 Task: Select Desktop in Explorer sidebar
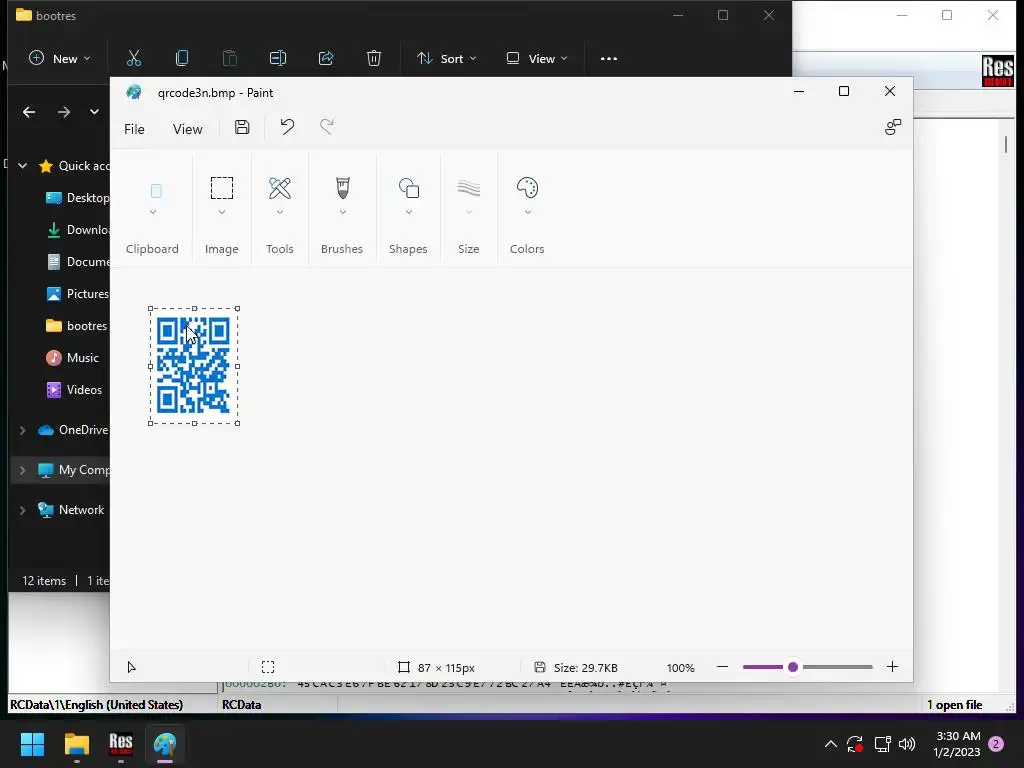click(77, 198)
